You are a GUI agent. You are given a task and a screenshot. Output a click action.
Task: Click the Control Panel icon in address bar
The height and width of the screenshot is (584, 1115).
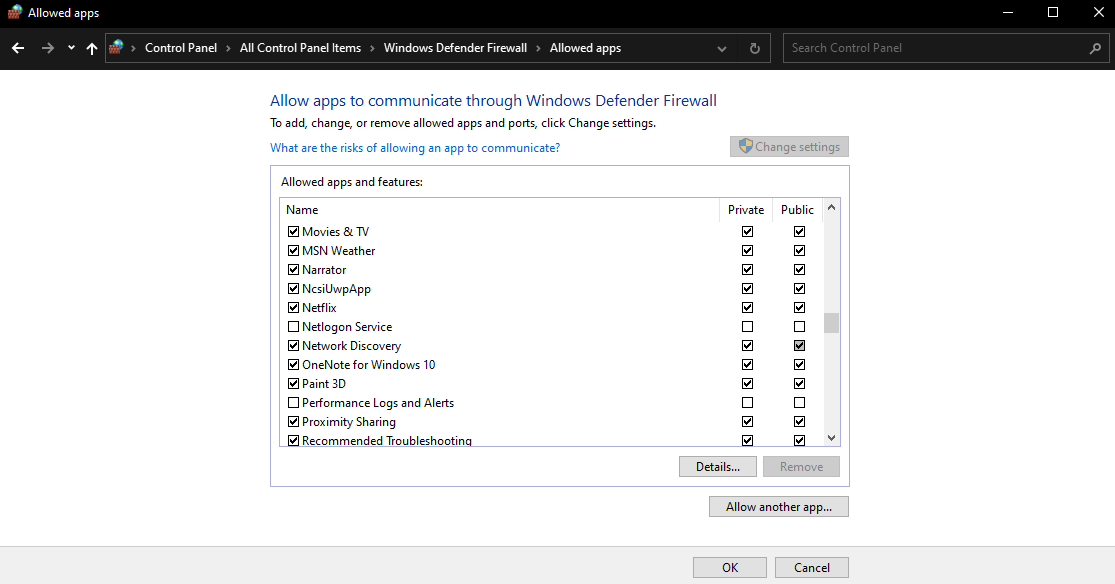pyautogui.click(x=117, y=48)
